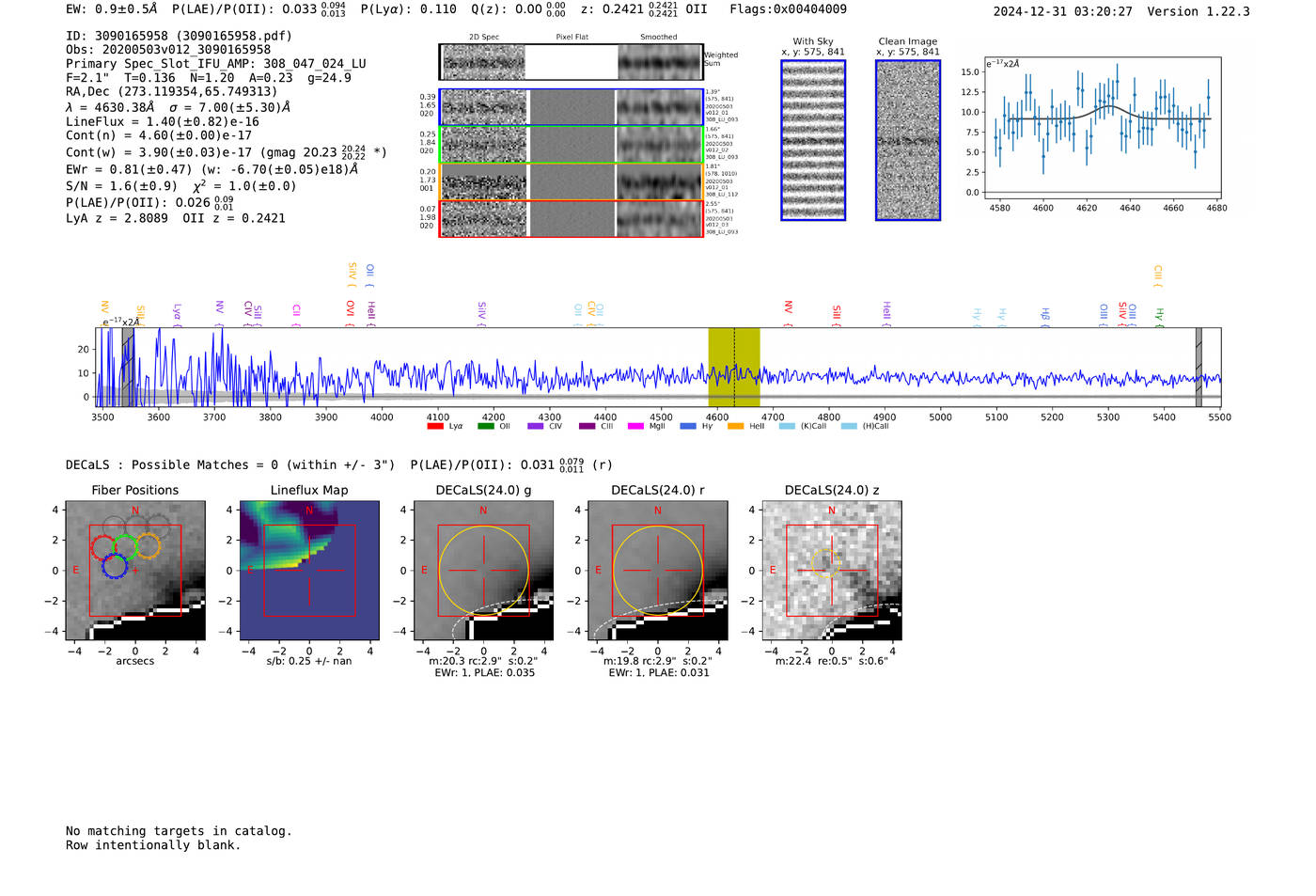Open the DECaLS(24.0) z image

832,570
